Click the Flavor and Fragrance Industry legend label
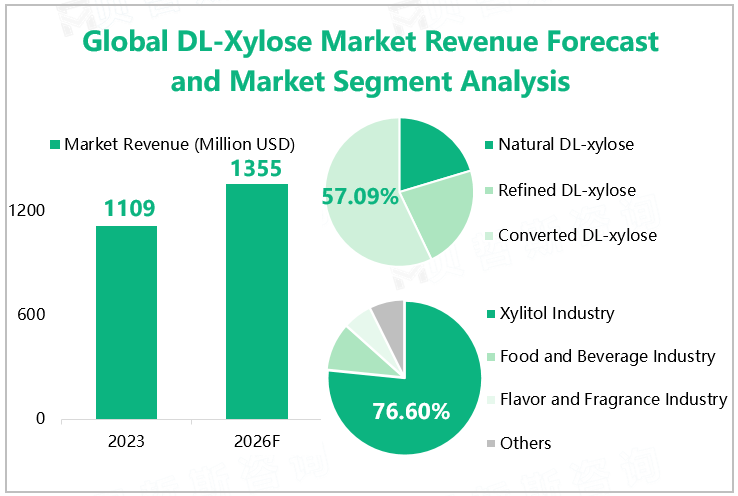Image resolution: width=738 pixels, height=496 pixels. [x=612, y=399]
